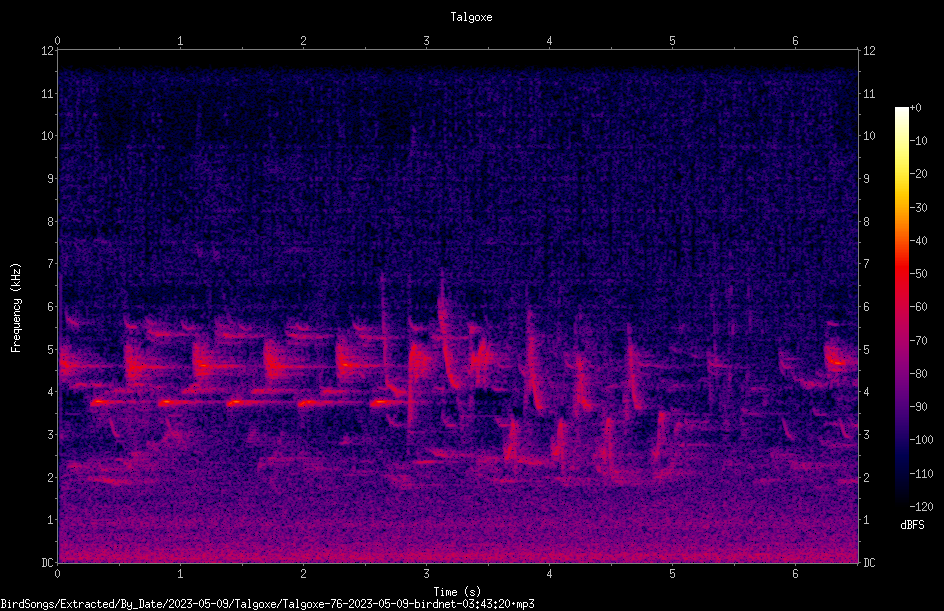944x611 pixels.
Task: Click the 12 kHz label on left axis
Action: pos(48,51)
